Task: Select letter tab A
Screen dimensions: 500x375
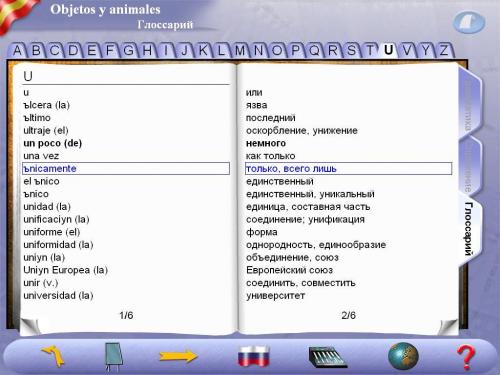Action: point(17,51)
